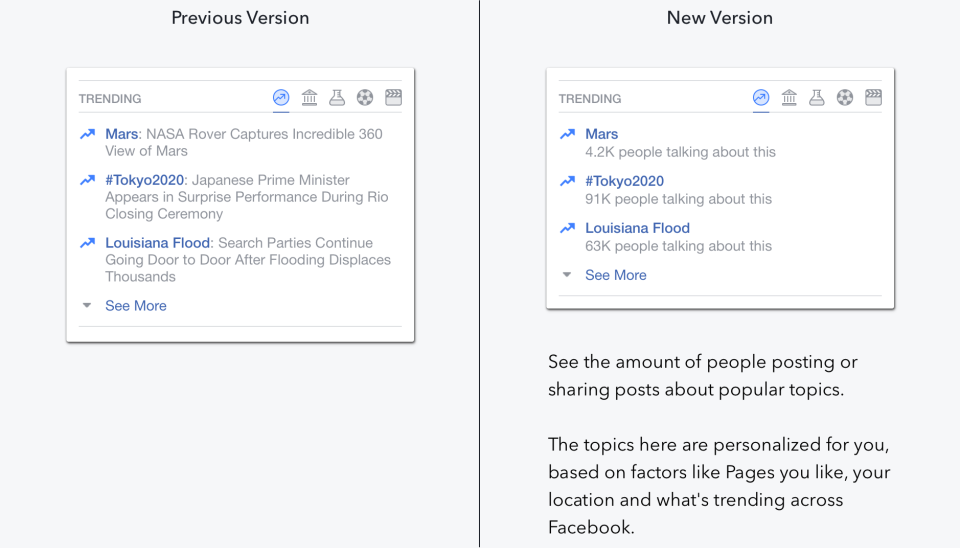The width and height of the screenshot is (960, 548).
Task: Open Entertainment clapperboard icon in Previous Version
Action: click(x=393, y=97)
